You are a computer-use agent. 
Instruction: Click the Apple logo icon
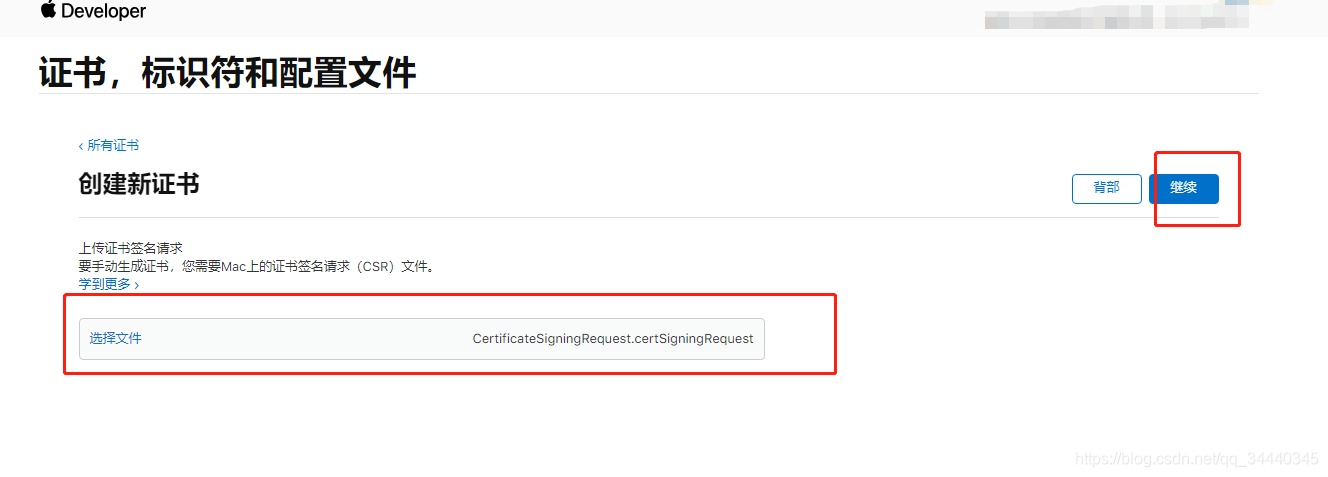pos(48,10)
